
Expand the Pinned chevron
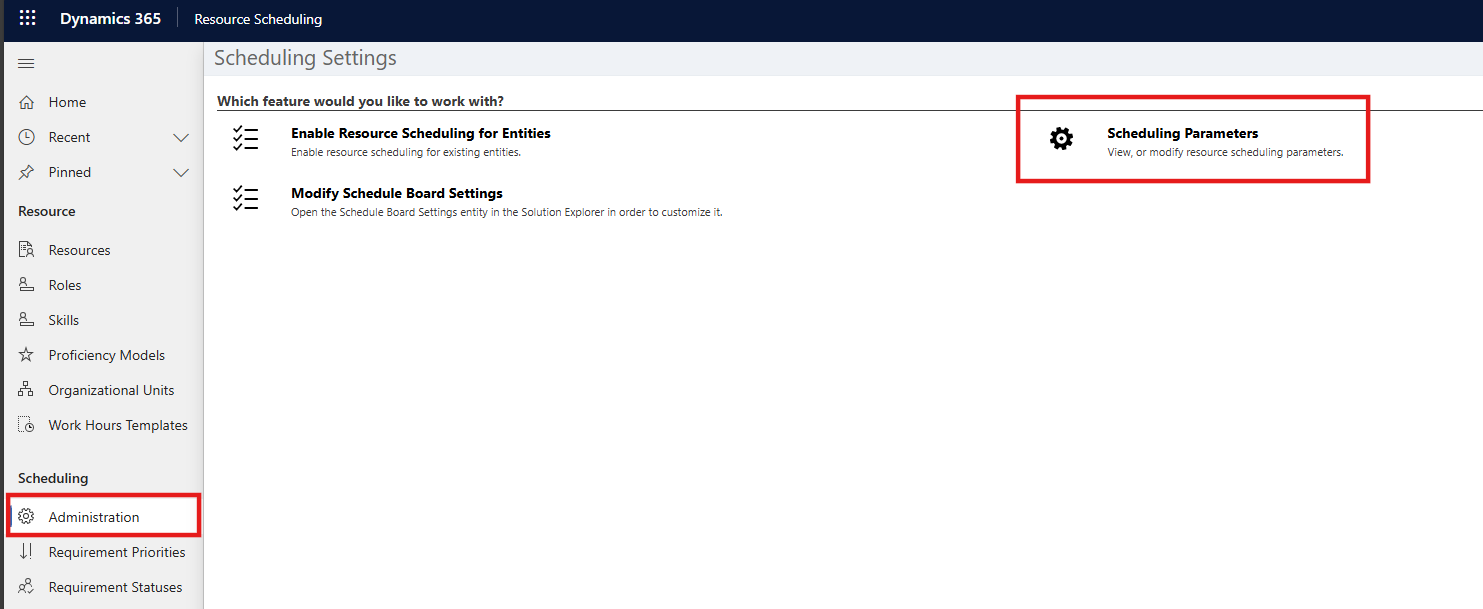181,172
